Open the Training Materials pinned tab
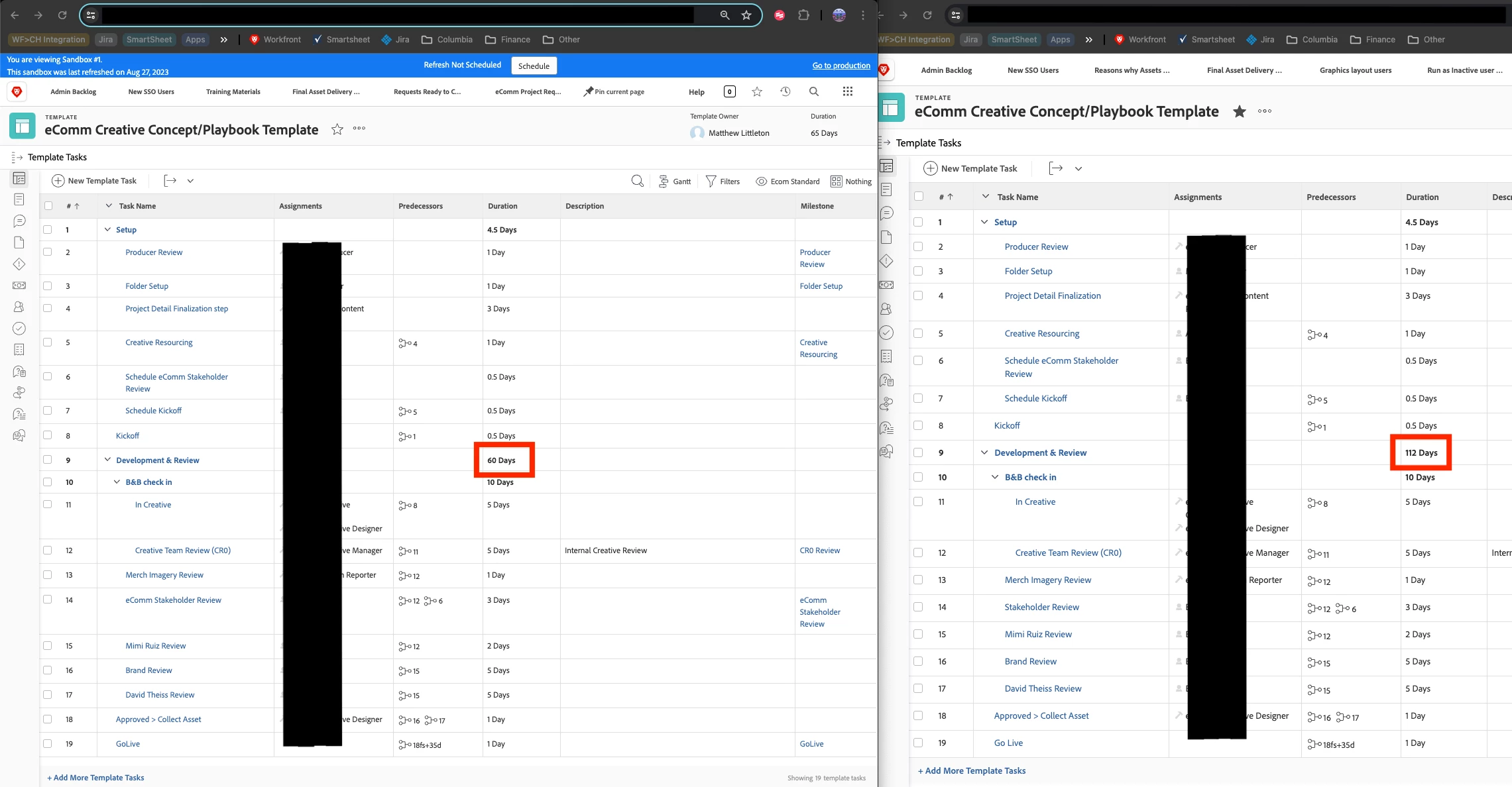Image resolution: width=1512 pixels, height=787 pixels. pyautogui.click(x=233, y=91)
